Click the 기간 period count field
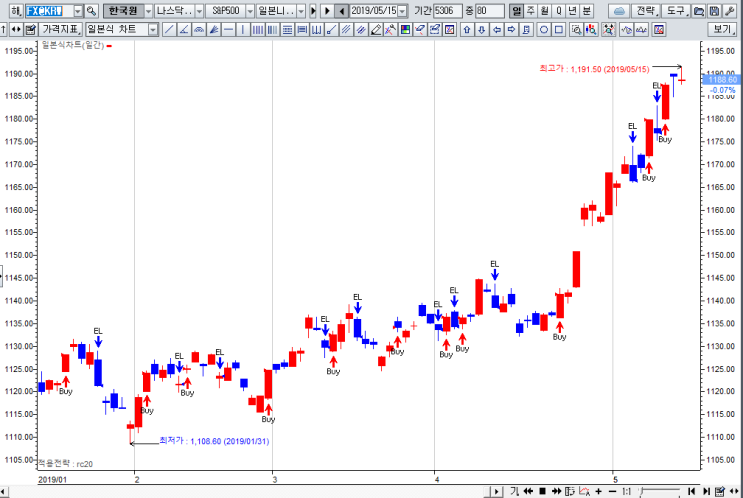 [x=448, y=11]
